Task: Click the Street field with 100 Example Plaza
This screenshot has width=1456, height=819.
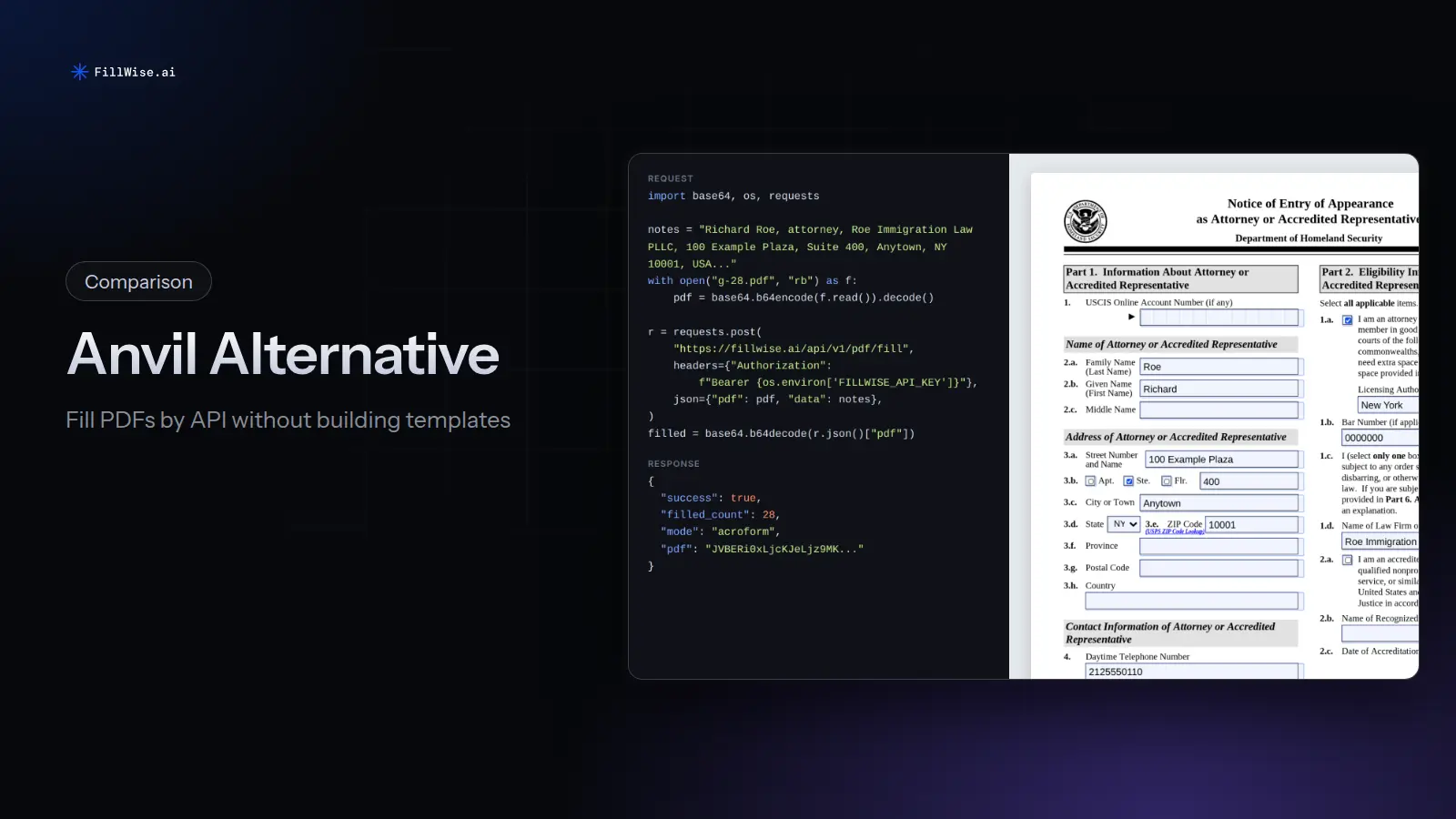Action: (x=1222, y=460)
